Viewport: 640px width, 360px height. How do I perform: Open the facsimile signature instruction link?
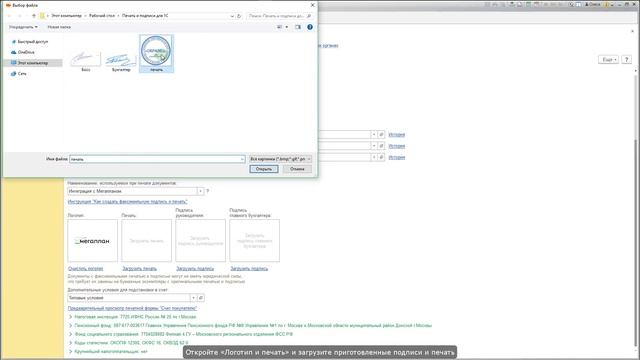coord(128,202)
